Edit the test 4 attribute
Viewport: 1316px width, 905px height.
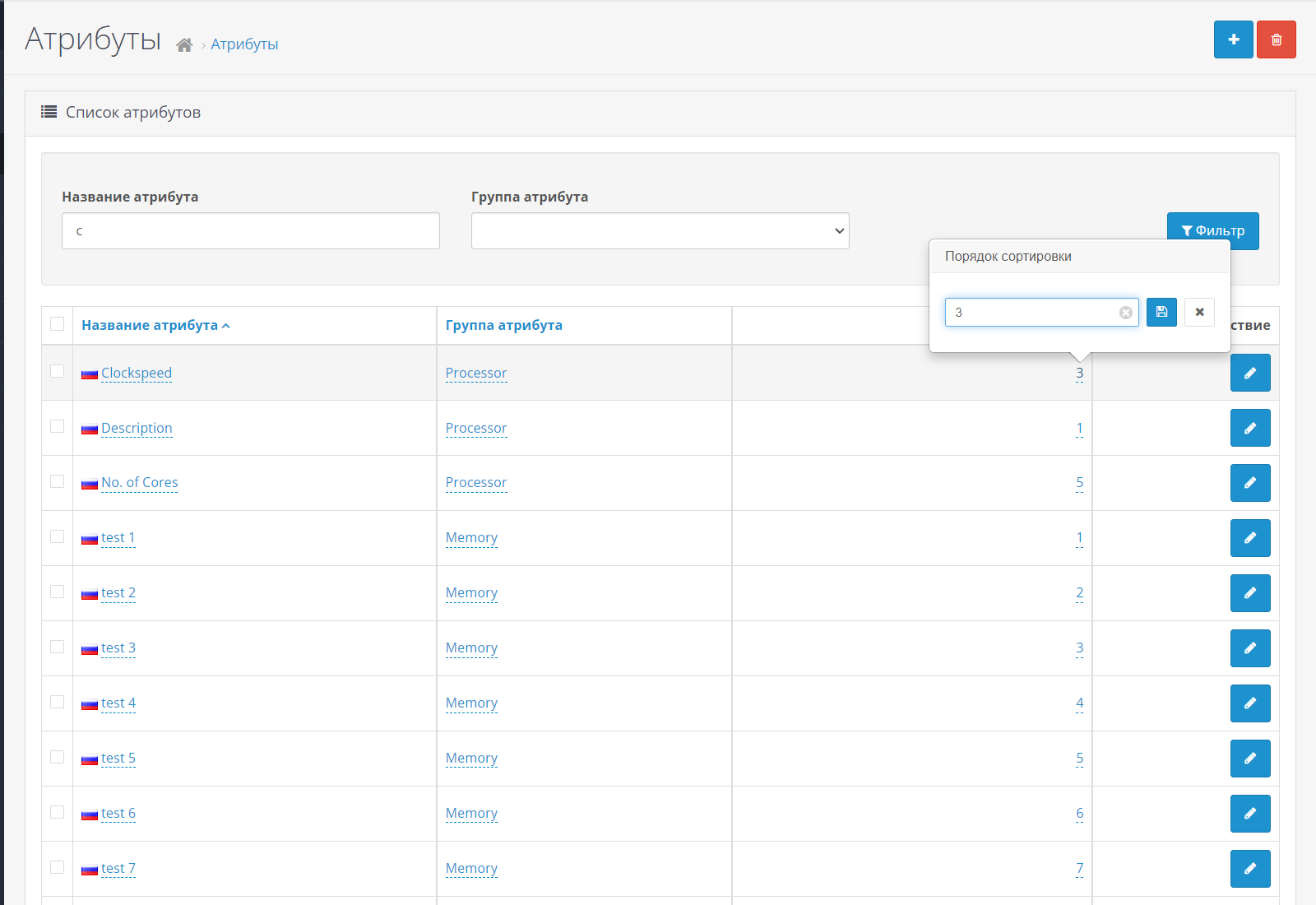pyautogui.click(x=1250, y=703)
